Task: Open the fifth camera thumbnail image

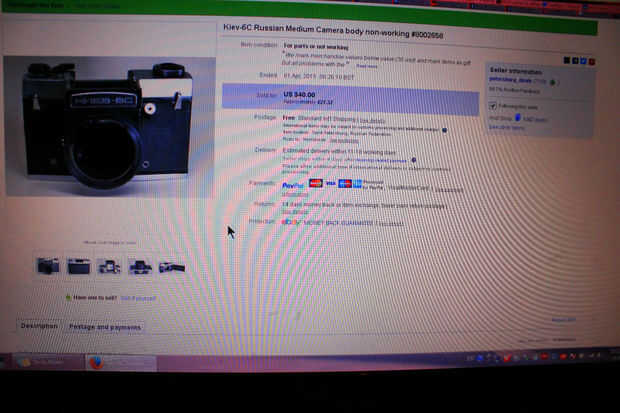Action: (x=172, y=268)
